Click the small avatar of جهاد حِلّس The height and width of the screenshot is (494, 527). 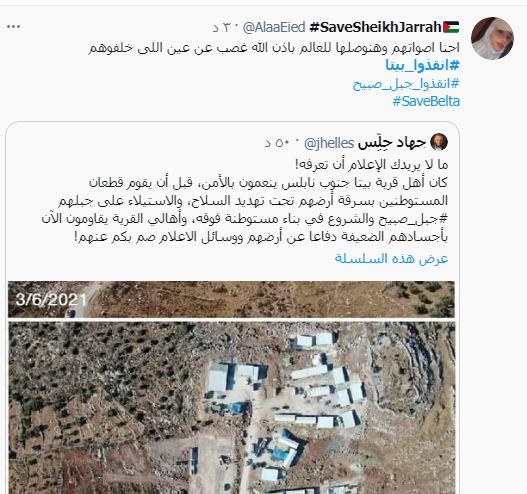coord(439,141)
